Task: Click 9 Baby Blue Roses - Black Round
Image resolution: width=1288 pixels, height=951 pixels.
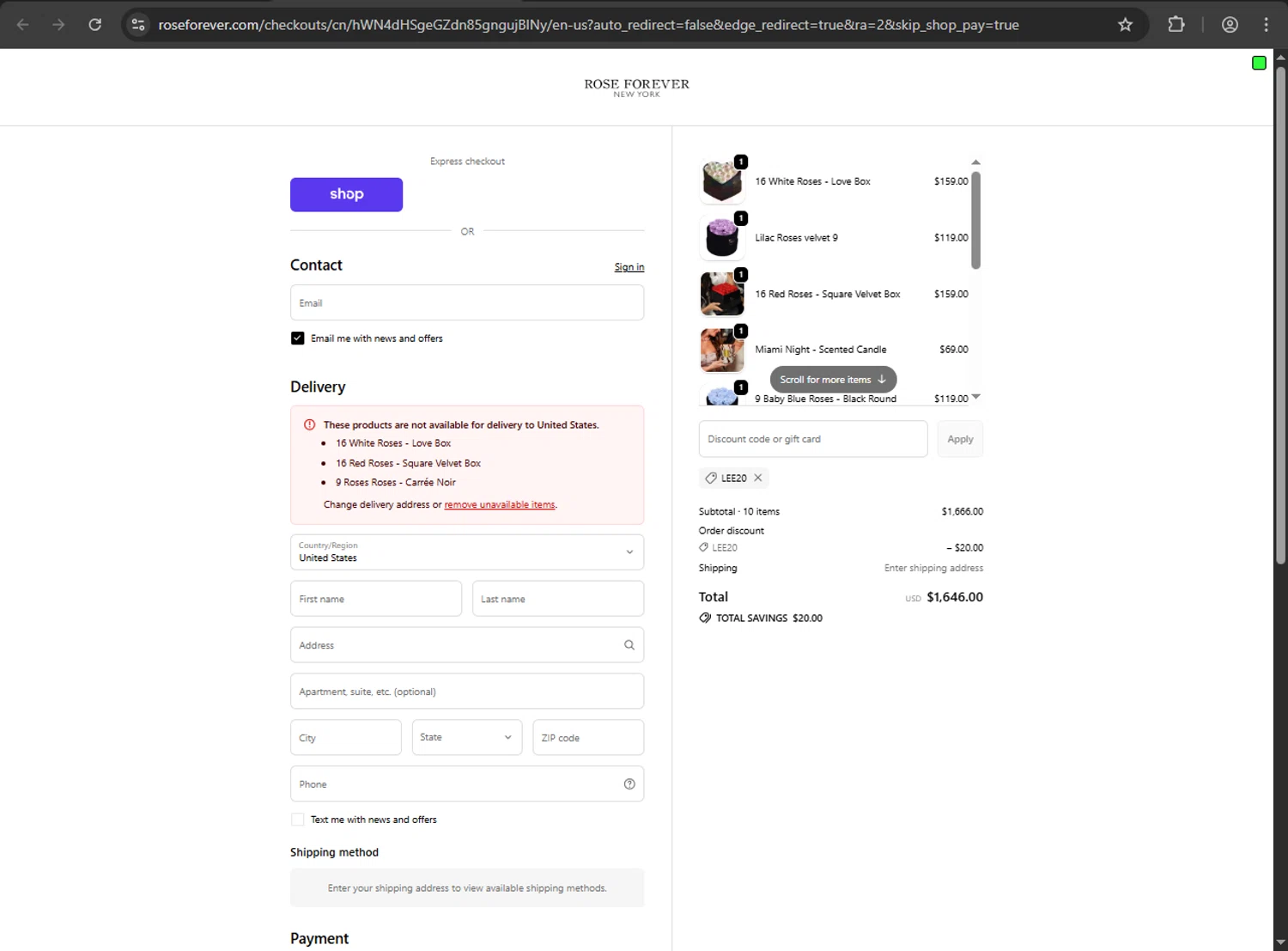Action: (825, 399)
